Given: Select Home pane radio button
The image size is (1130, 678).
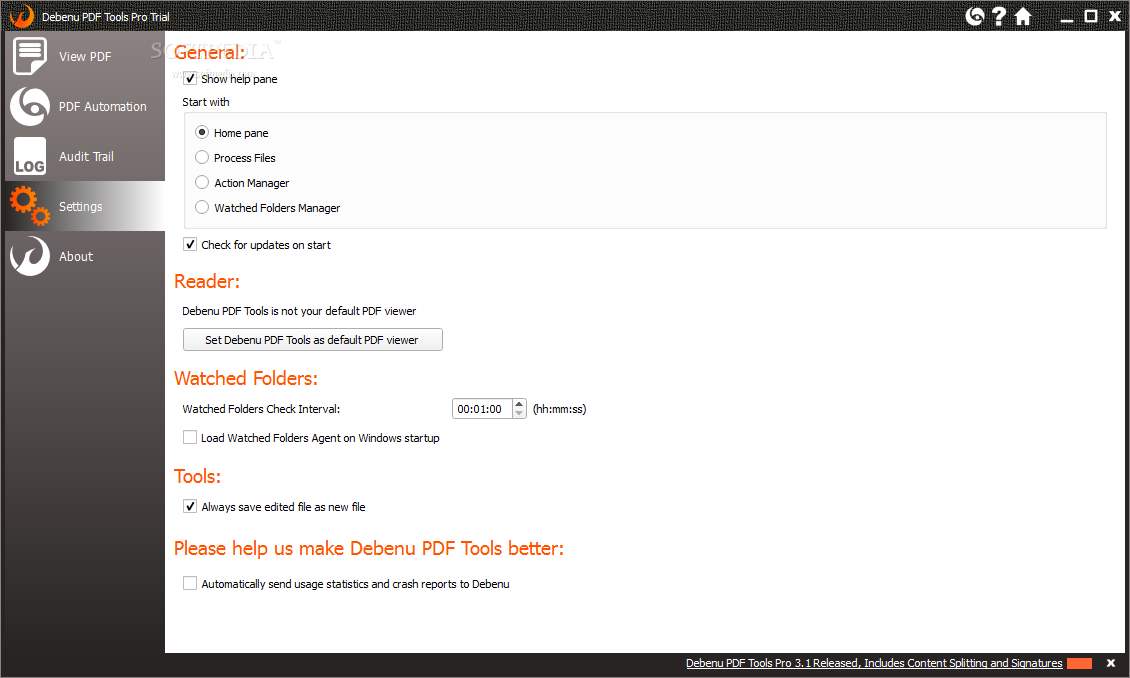Looking at the screenshot, I should point(202,133).
